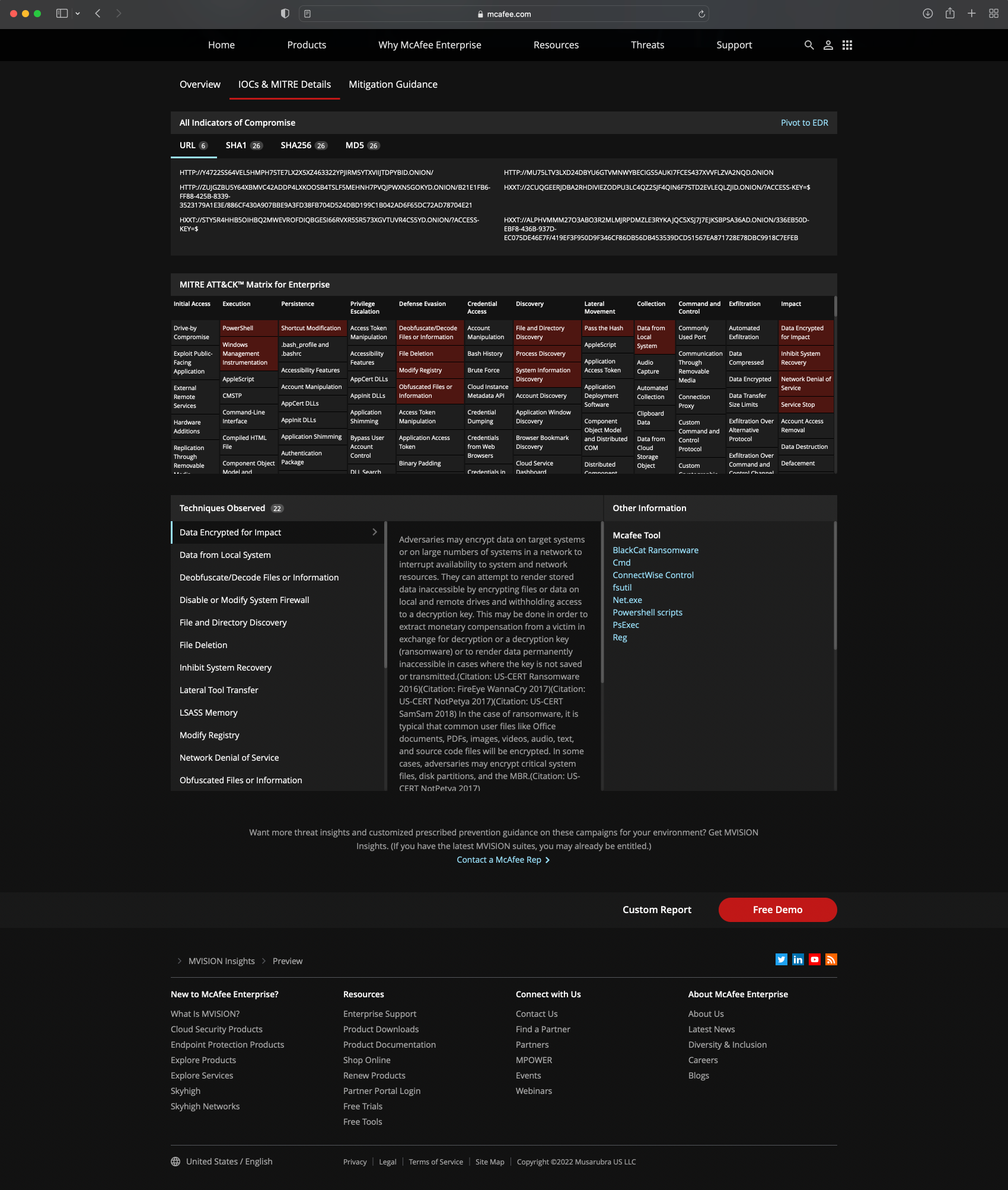Screen dimensions: 1008x1190
Task: Expand the Data Encrypted for Impact chevron
Action: click(375, 532)
